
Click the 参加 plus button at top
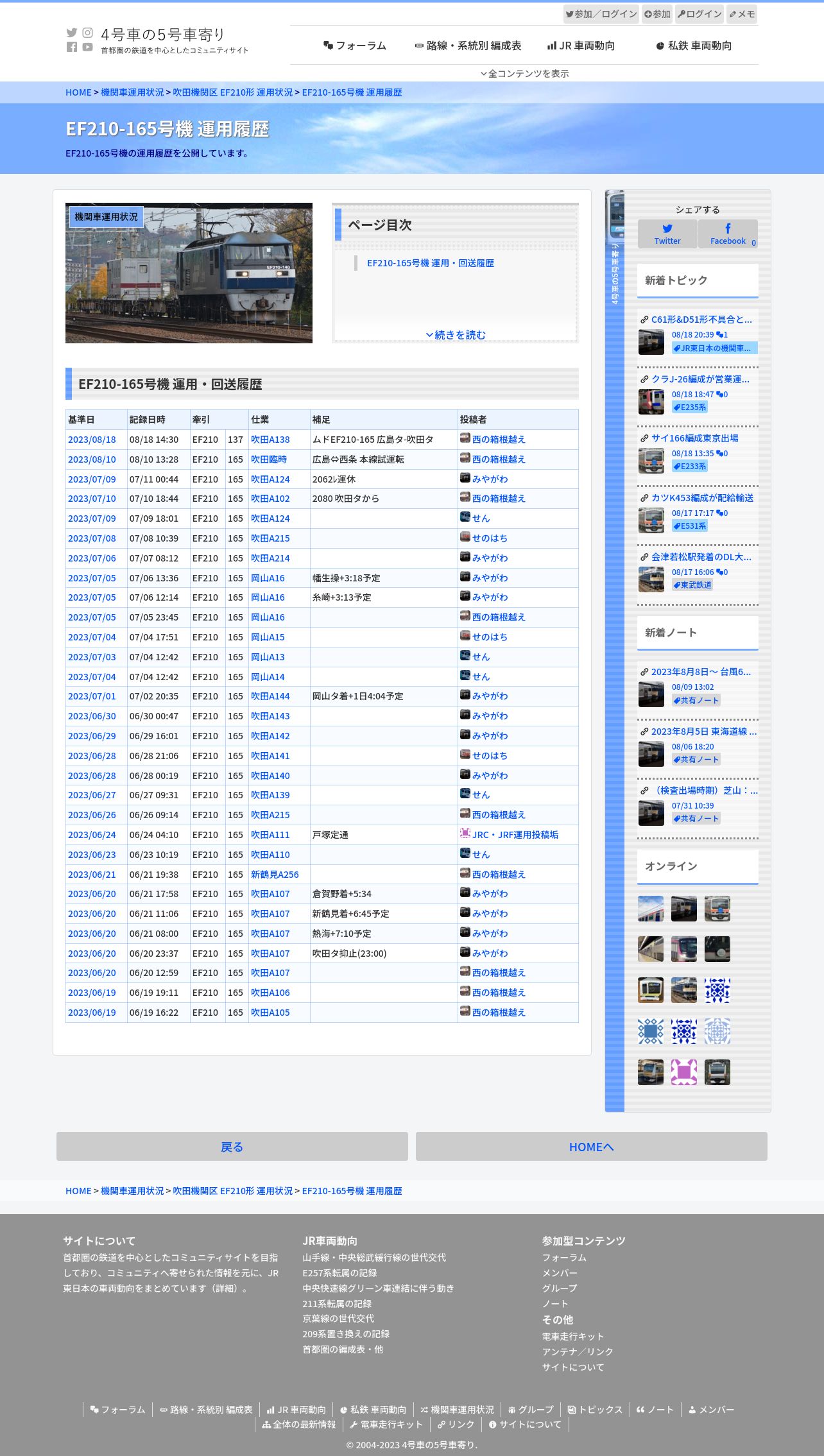coord(657,13)
